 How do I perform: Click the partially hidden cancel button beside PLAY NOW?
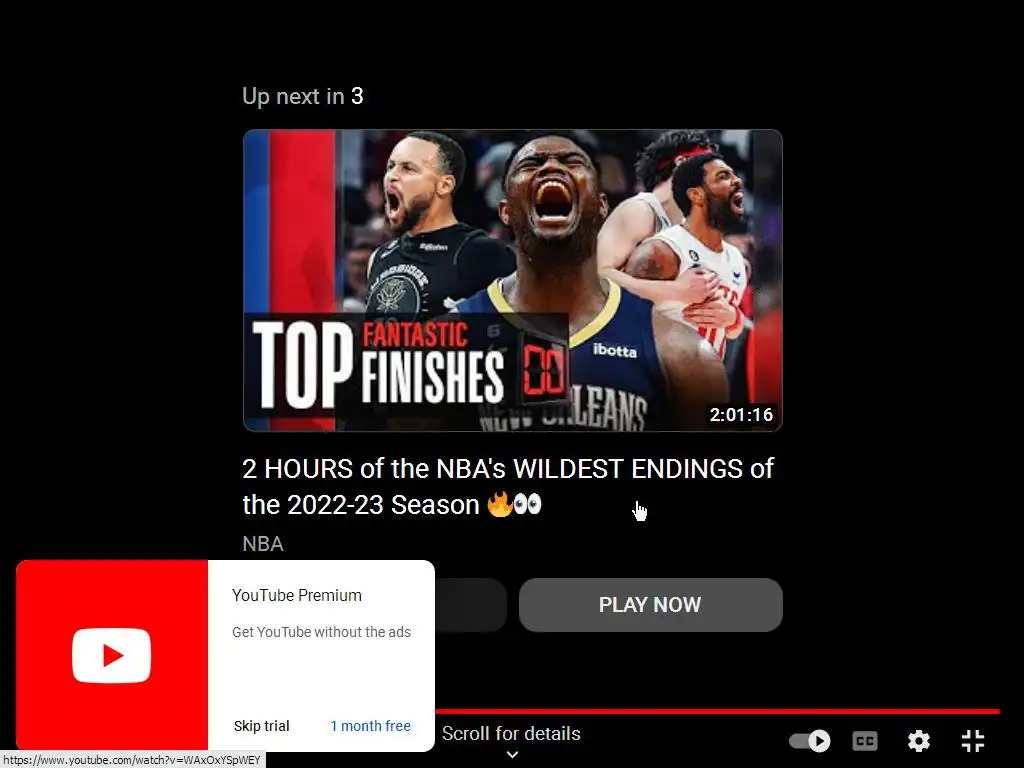pyautogui.click(x=470, y=605)
